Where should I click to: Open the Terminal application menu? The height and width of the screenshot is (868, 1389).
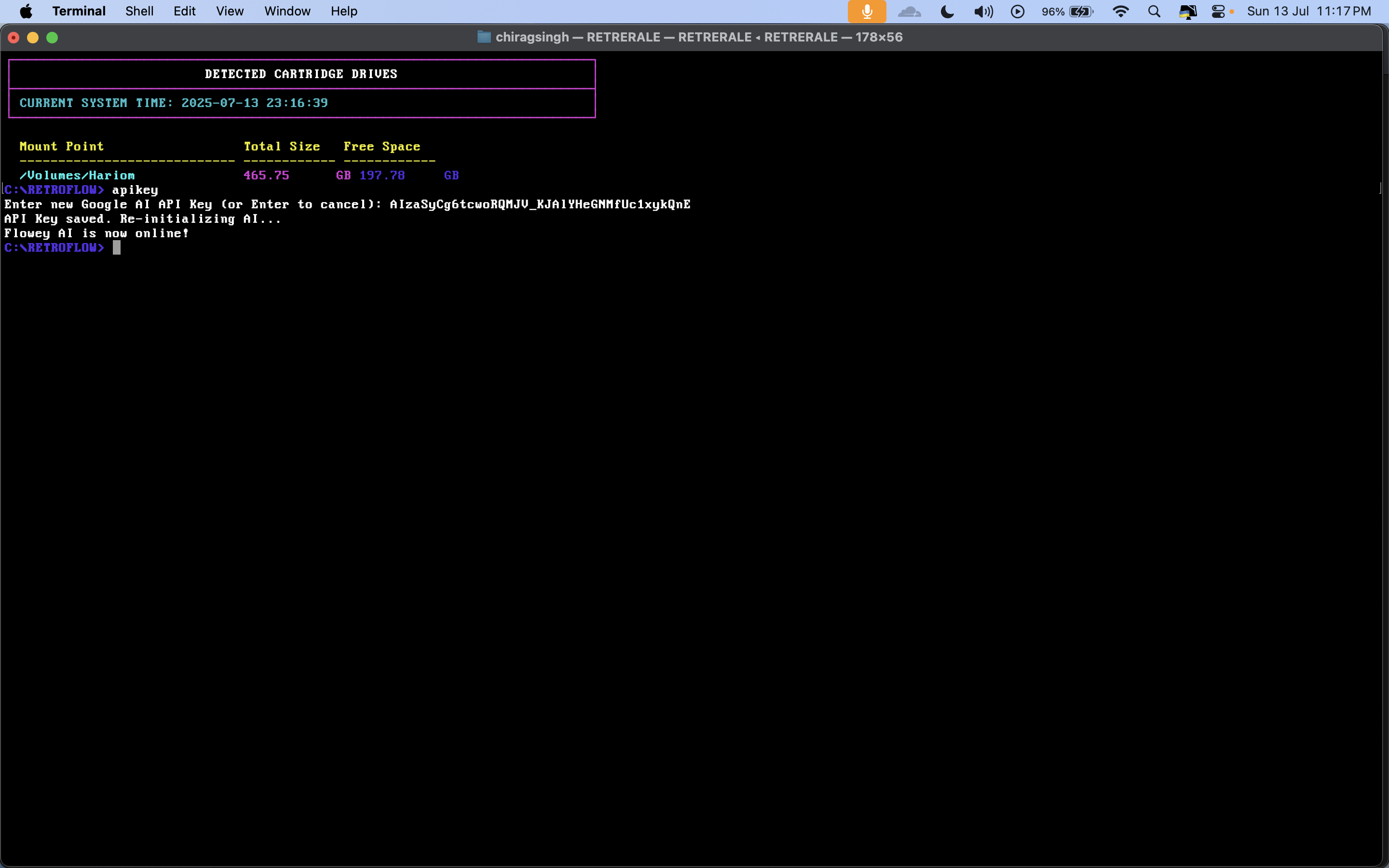click(79, 12)
